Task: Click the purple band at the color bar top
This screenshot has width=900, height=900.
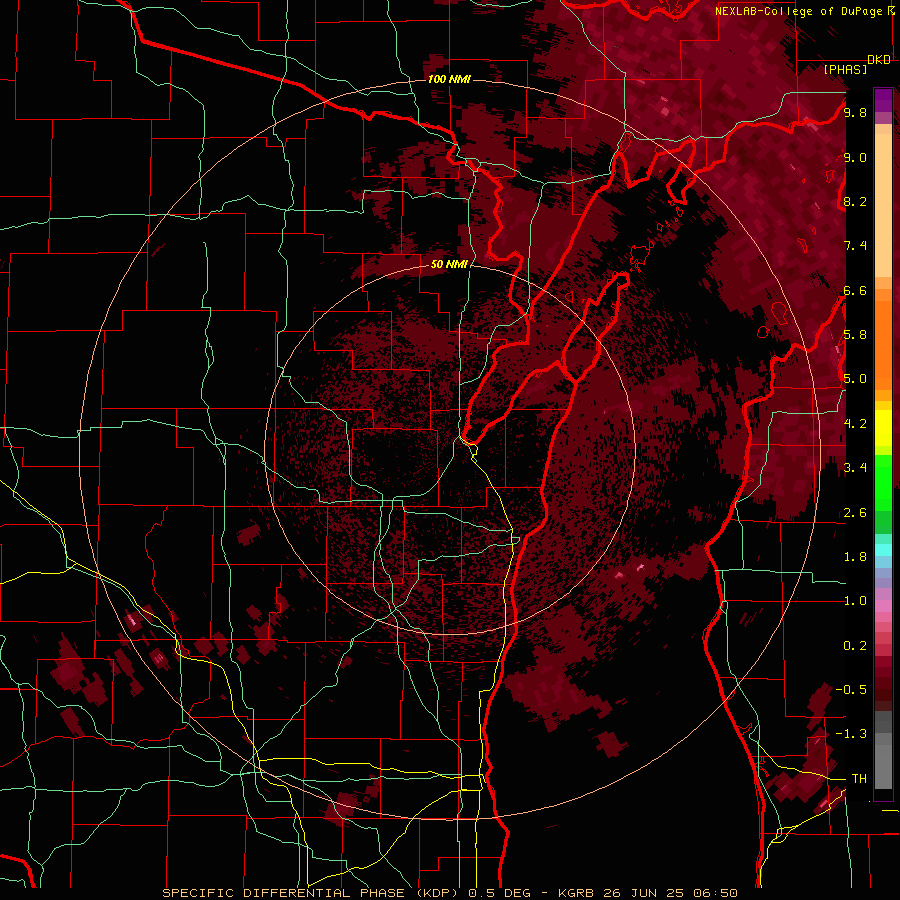Action: [883, 100]
